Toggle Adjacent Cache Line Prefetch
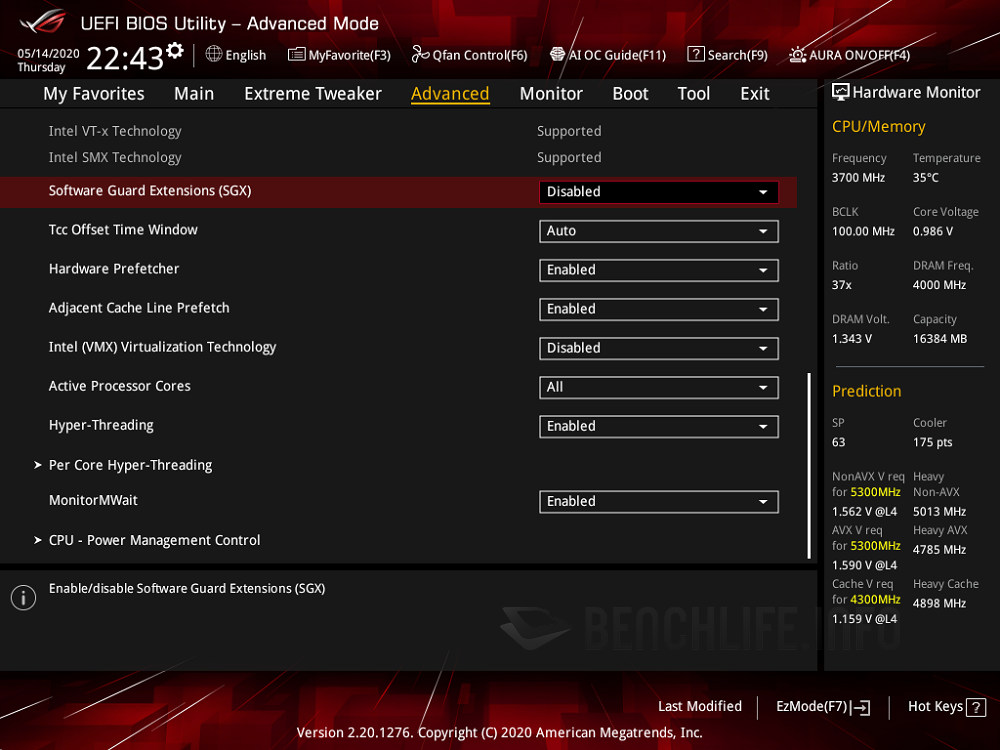The image size is (1000, 750). [658, 309]
